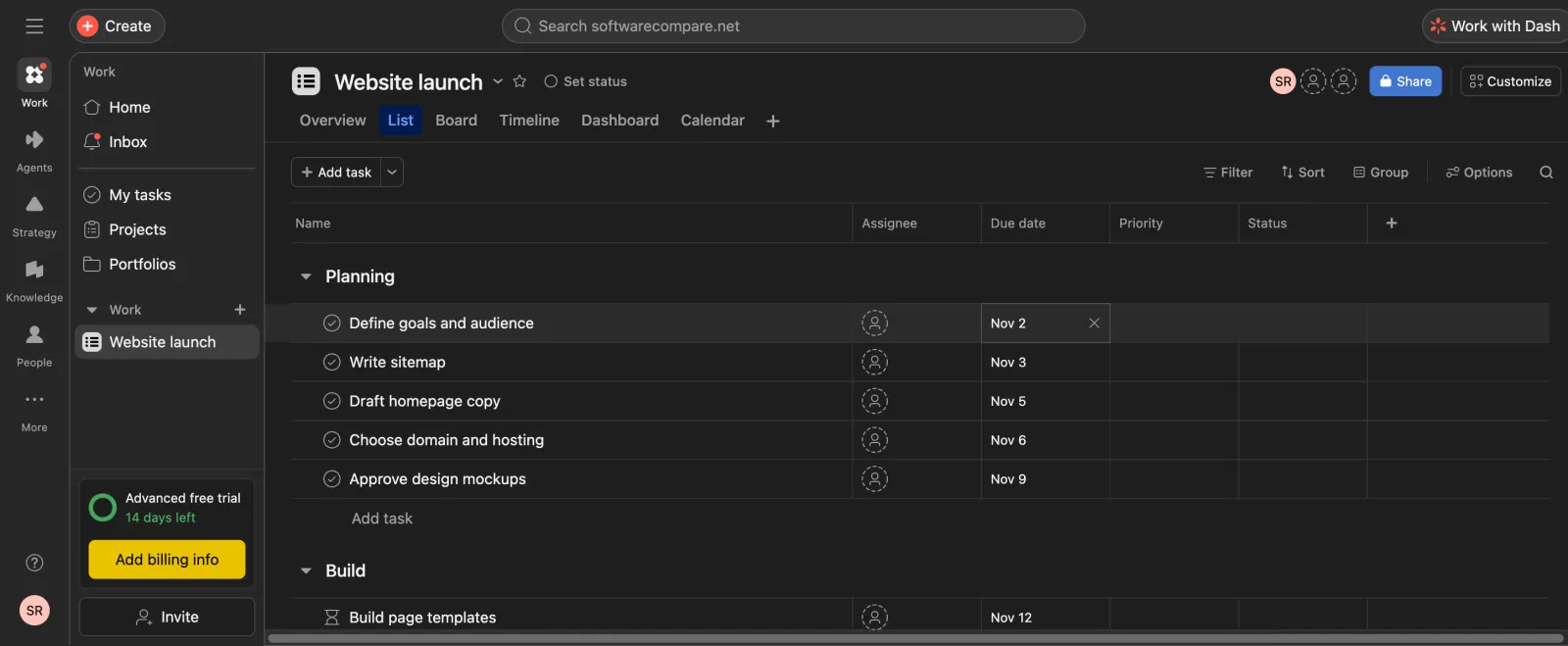Image resolution: width=1568 pixels, height=646 pixels.
Task: Add new project with plus next to Work
Action: click(240, 310)
